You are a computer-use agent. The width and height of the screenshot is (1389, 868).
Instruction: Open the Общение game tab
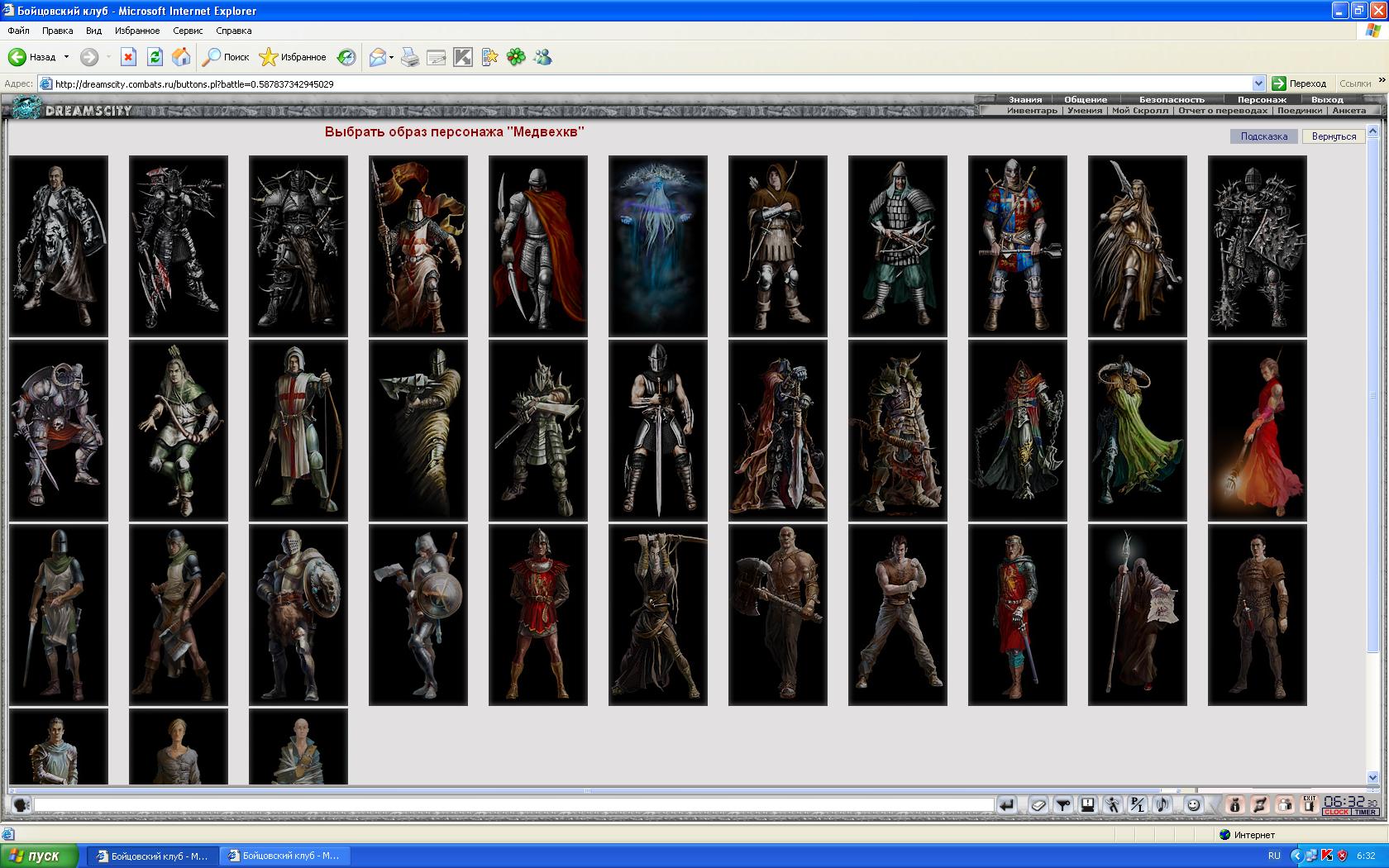1086,99
